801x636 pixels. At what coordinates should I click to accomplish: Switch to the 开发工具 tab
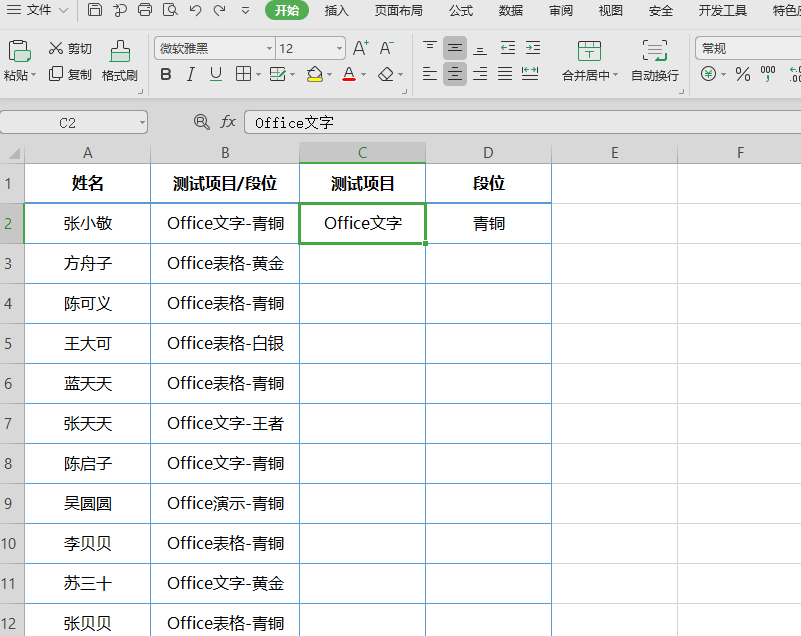723,10
